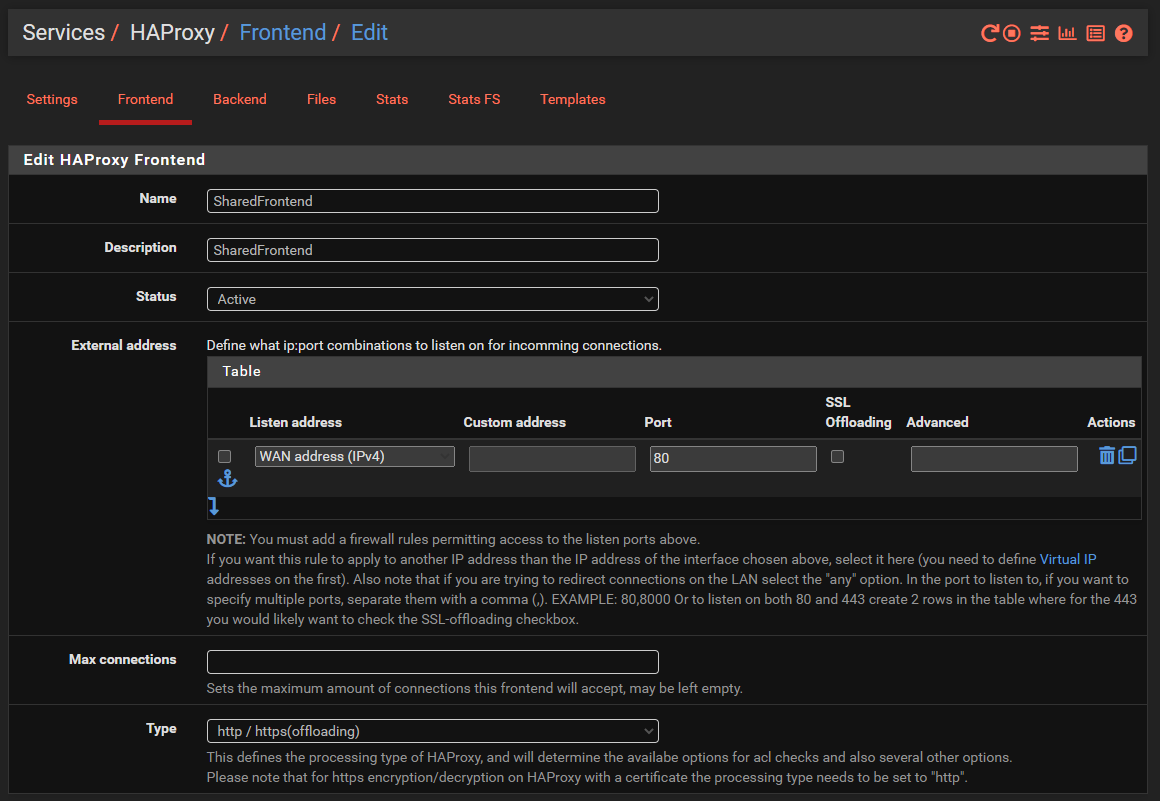Click the "SSL Offloading" column header
This screenshot has height=801, width=1160.
click(x=858, y=412)
